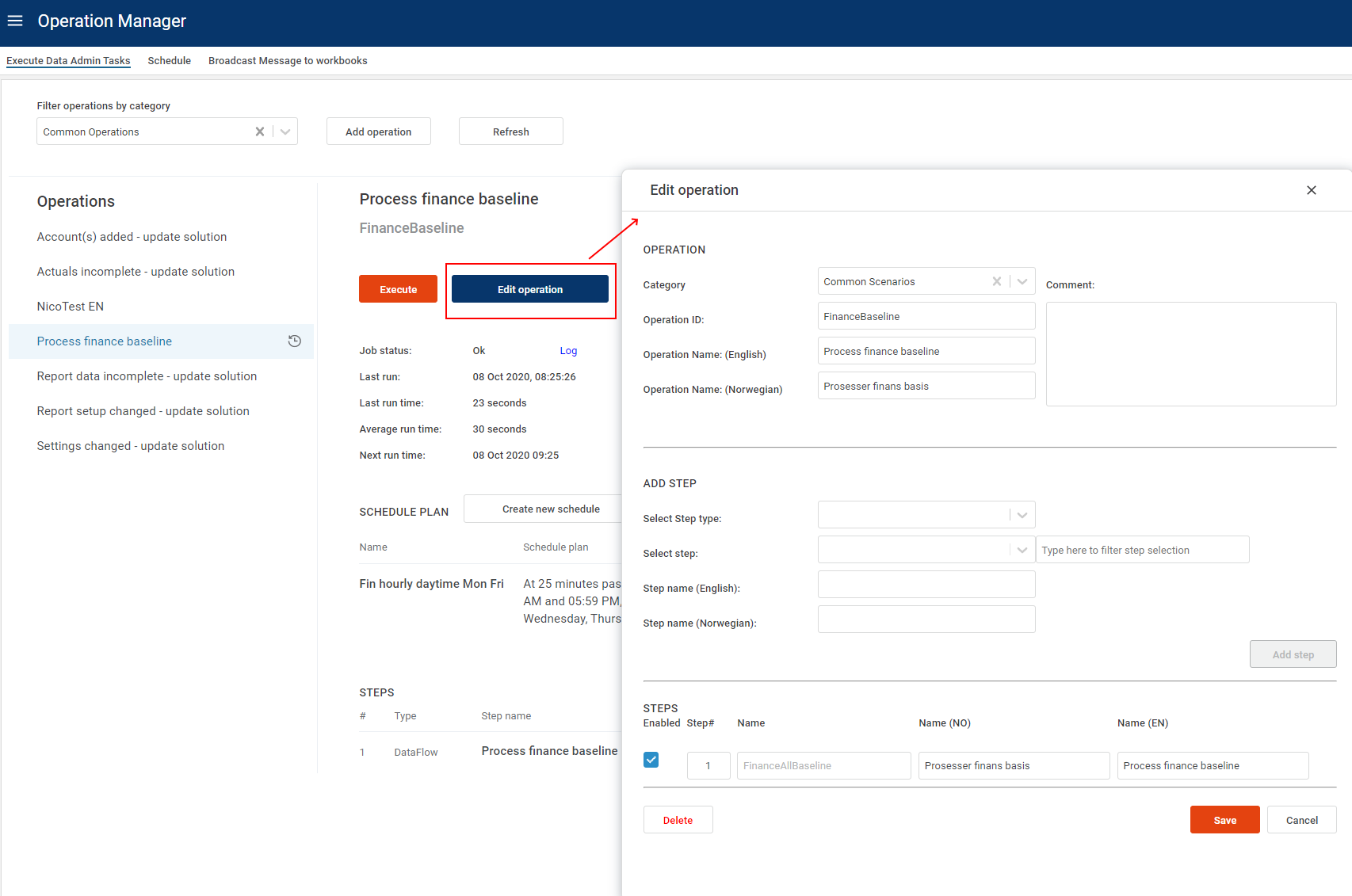Click the run history icon beside Process finance baseline
The image size is (1352, 896).
[x=294, y=341]
